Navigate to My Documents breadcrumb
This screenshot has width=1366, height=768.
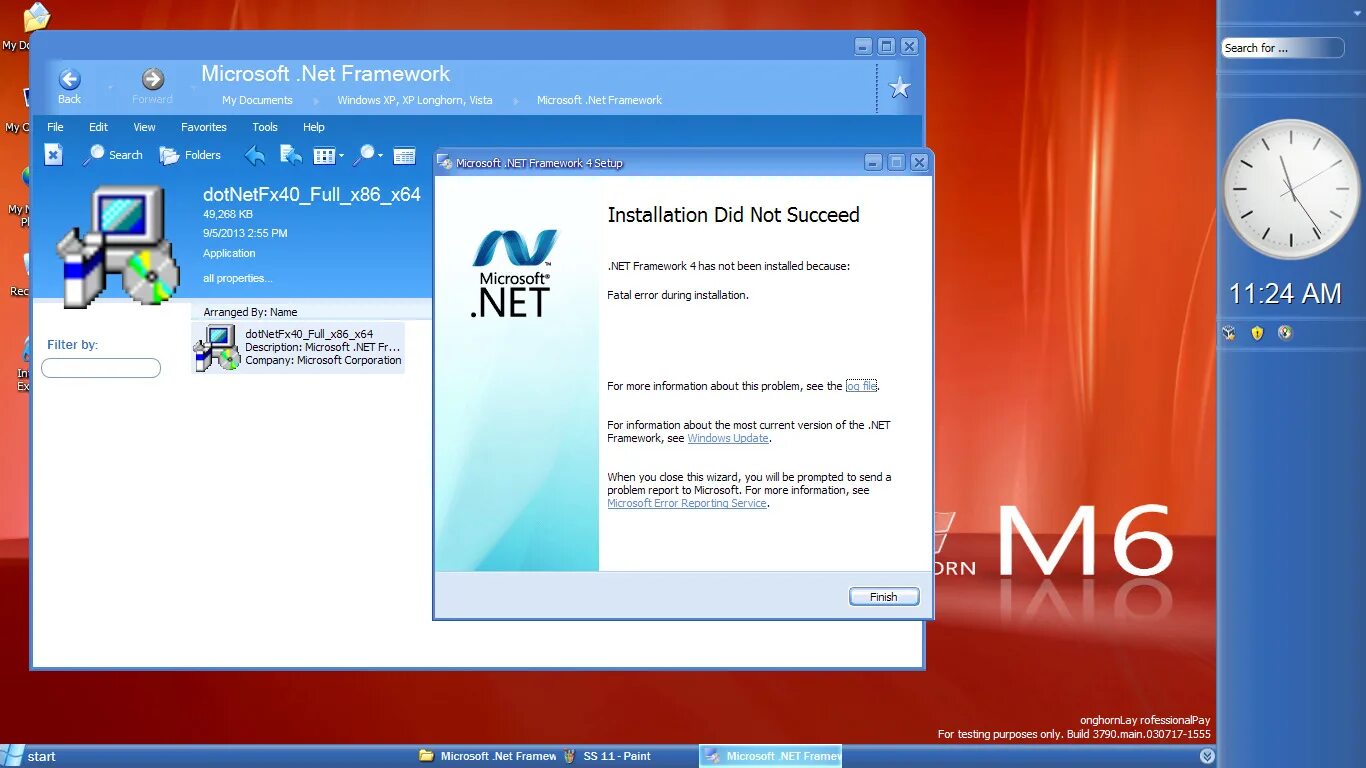[x=257, y=100]
